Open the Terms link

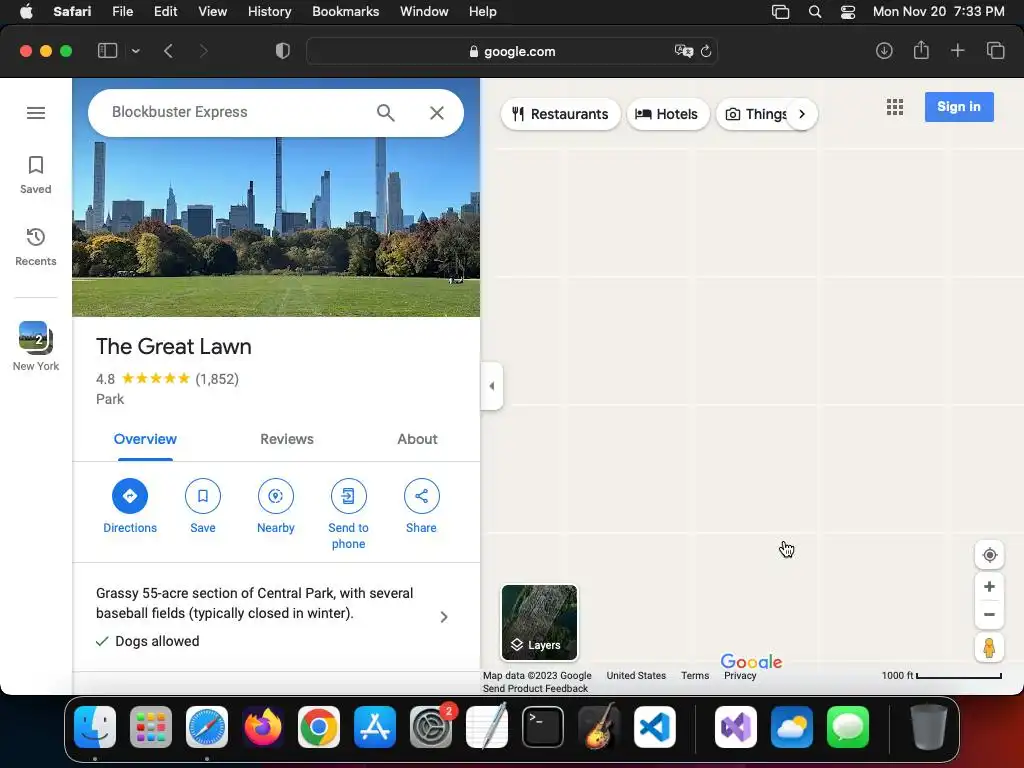point(695,676)
